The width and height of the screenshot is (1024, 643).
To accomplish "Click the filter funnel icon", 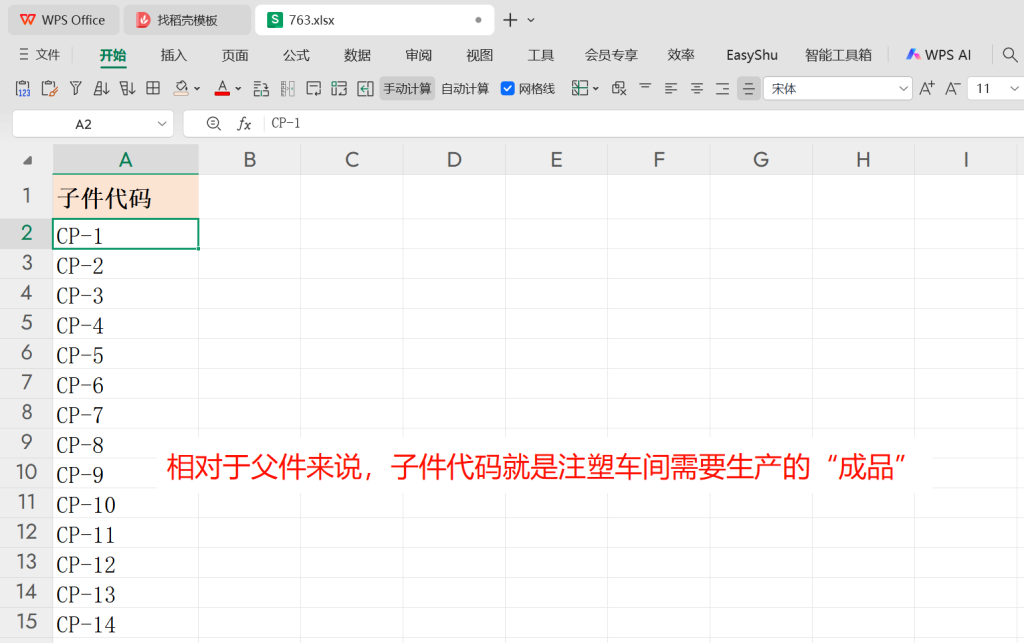I will pos(75,88).
